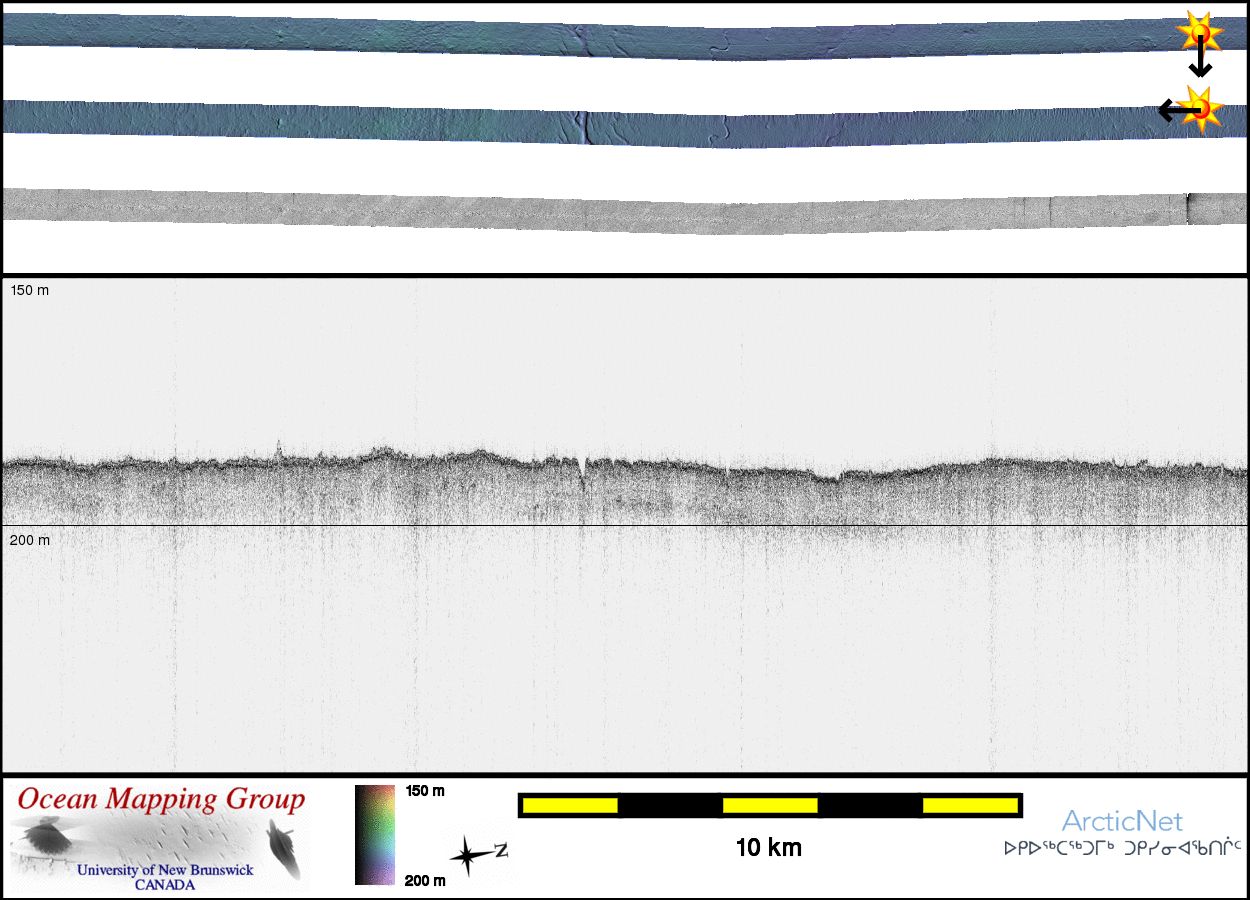The width and height of the screenshot is (1250, 900).
Task: Click the grey backscatter strip image
Action: tap(600, 212)
